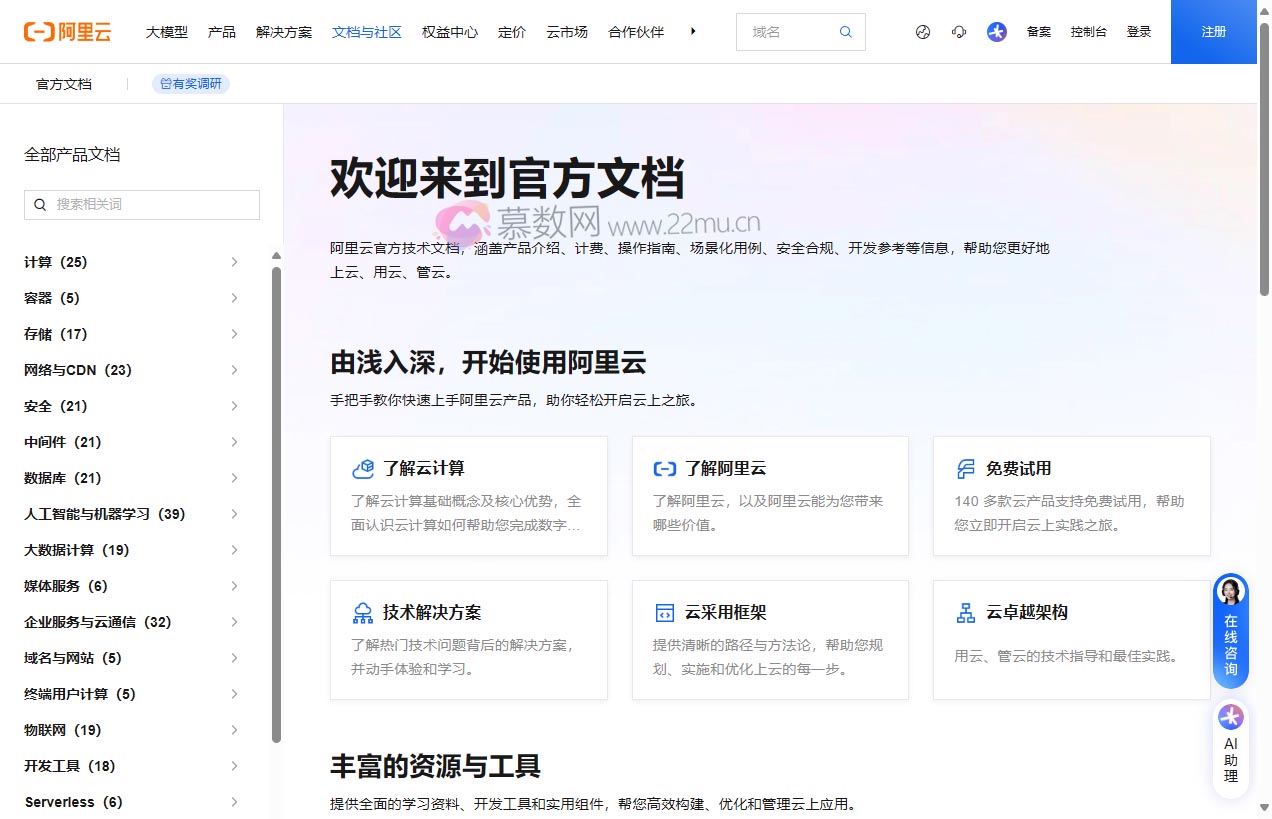Image resolution: width=1272 pixels, height=819 pixels.
Task: Switch to the 文档与社区 tab
Action: click(366, 31)
